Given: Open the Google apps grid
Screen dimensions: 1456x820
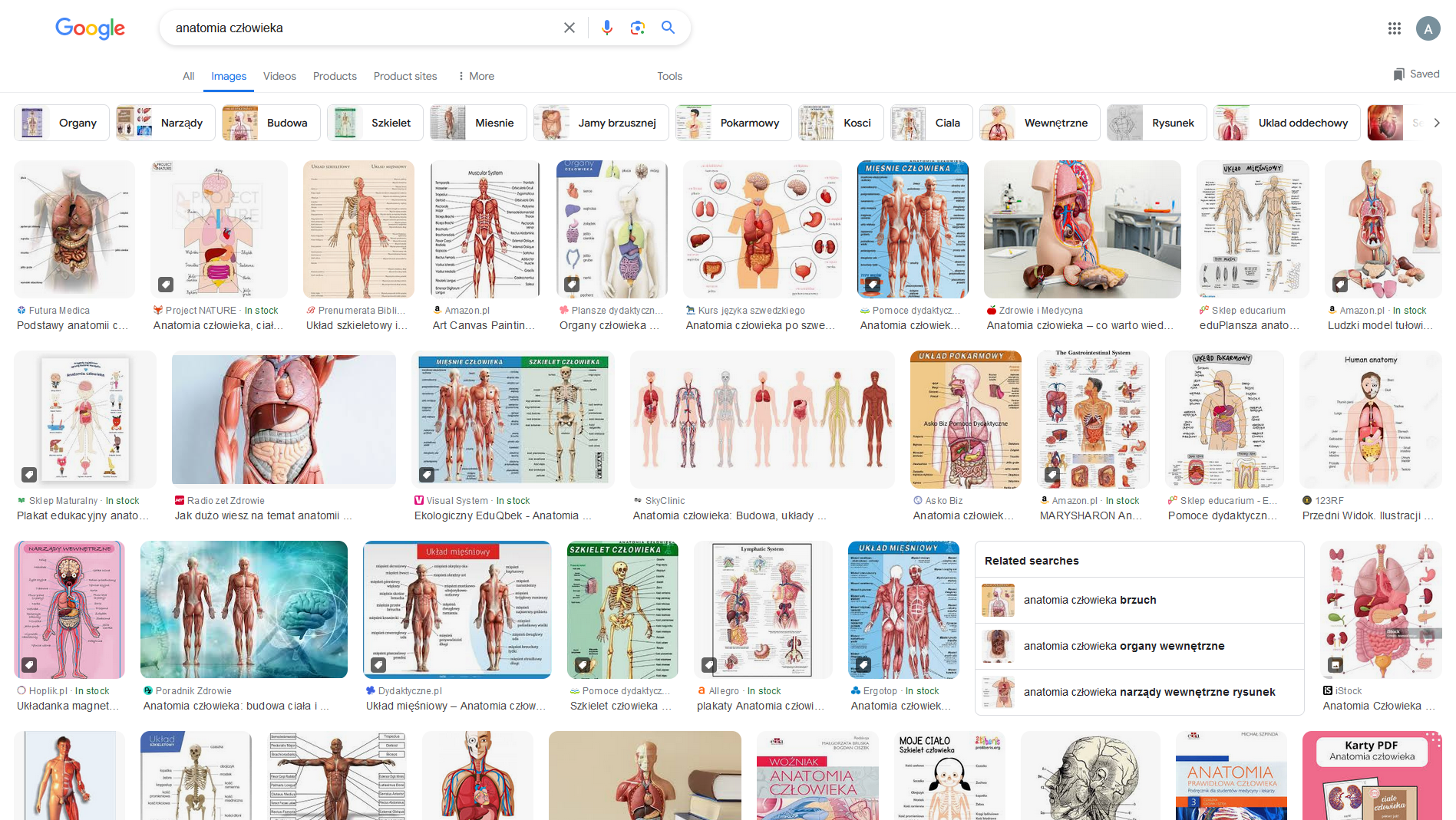Looking at the screenshot, I should click(1394, 28).
